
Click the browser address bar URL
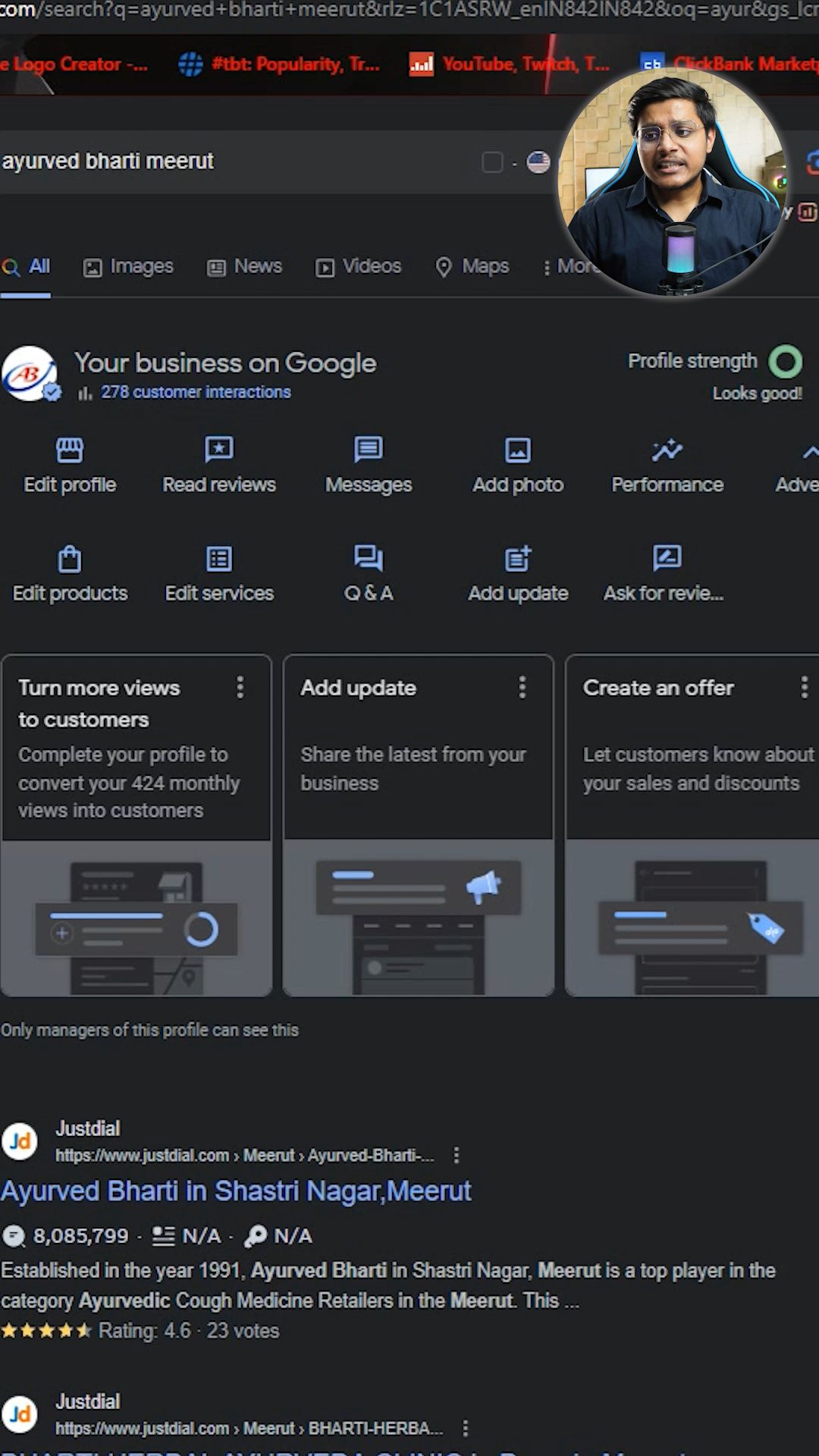(x=409, y=11)
